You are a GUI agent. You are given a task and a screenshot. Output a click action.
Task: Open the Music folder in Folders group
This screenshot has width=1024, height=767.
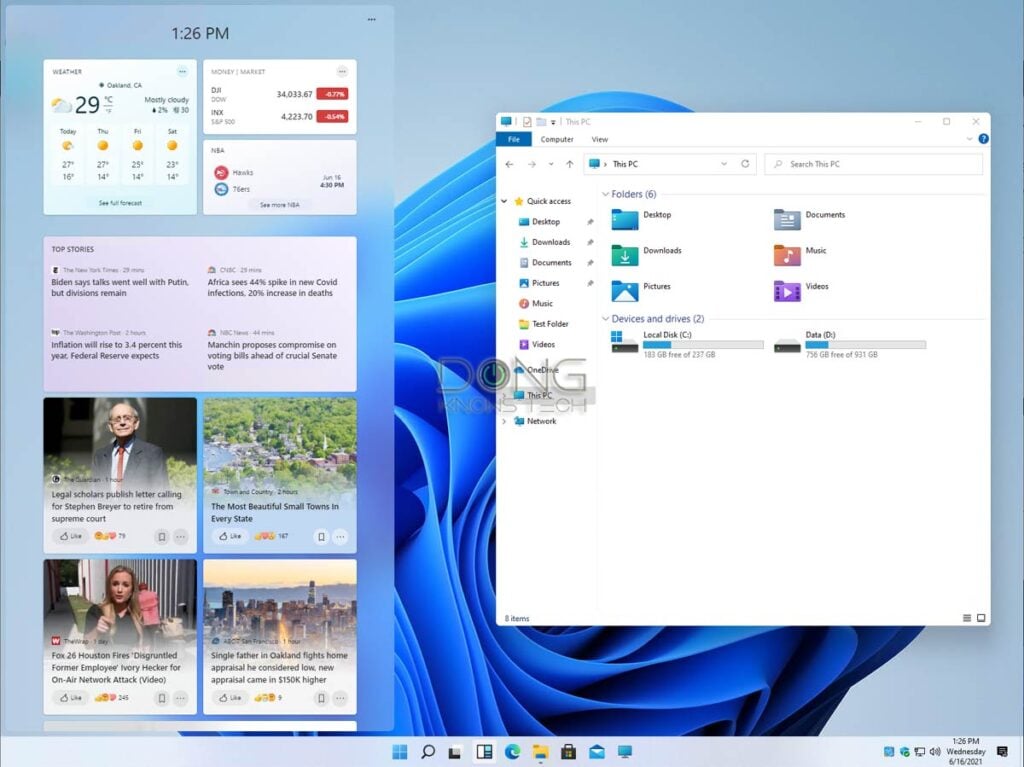tap(800, 255)
